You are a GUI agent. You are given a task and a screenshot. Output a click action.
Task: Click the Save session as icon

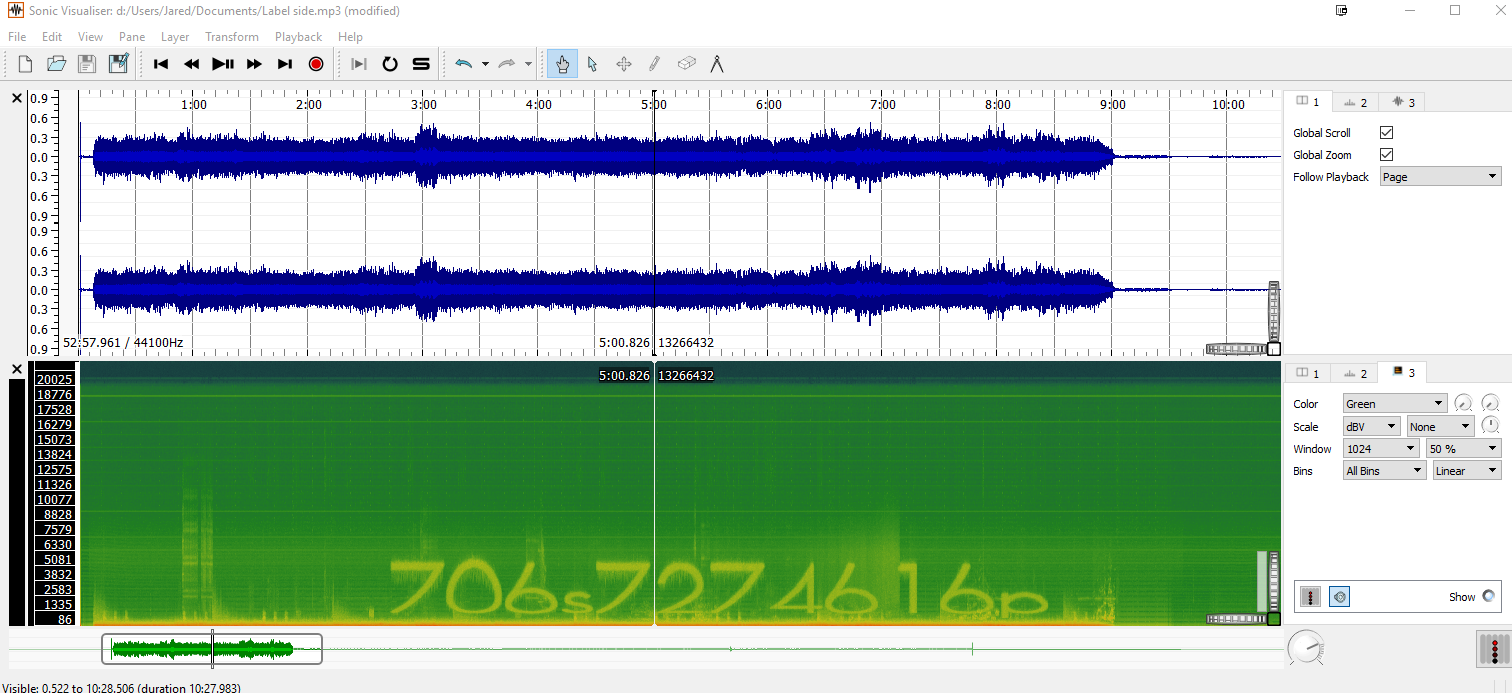click(119, 64)
